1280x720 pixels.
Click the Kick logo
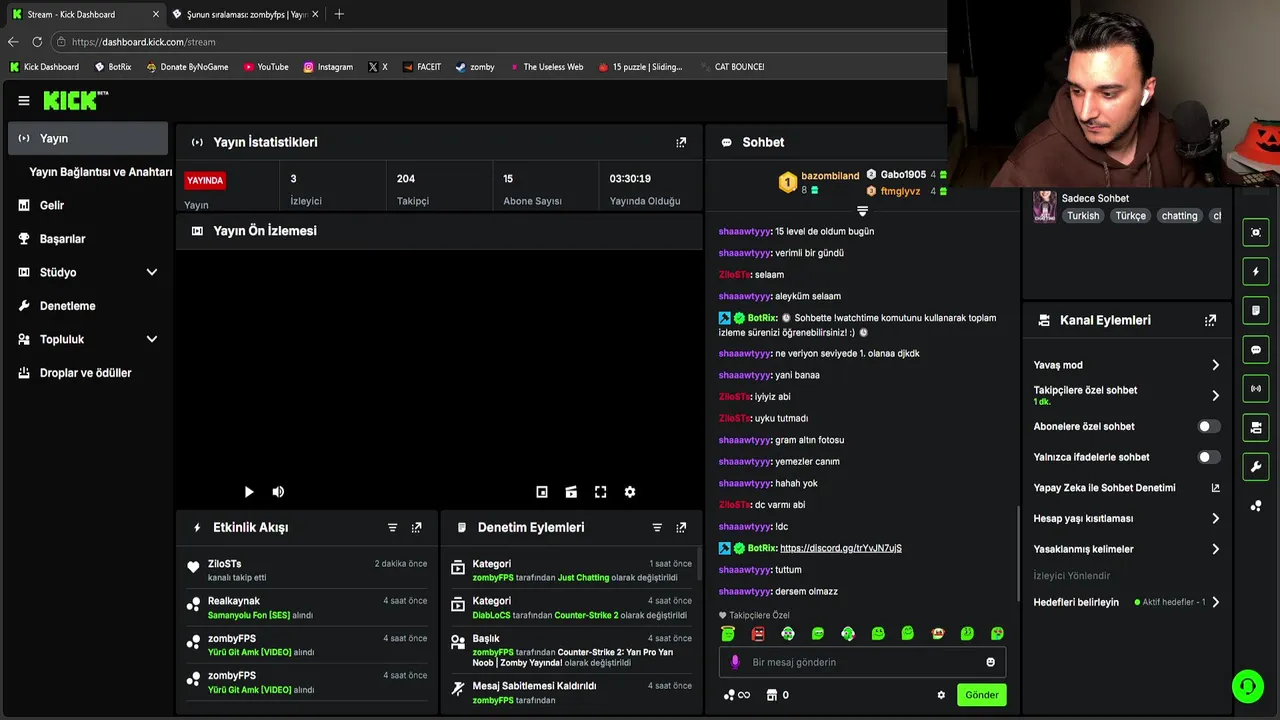(x=75, y=100)
